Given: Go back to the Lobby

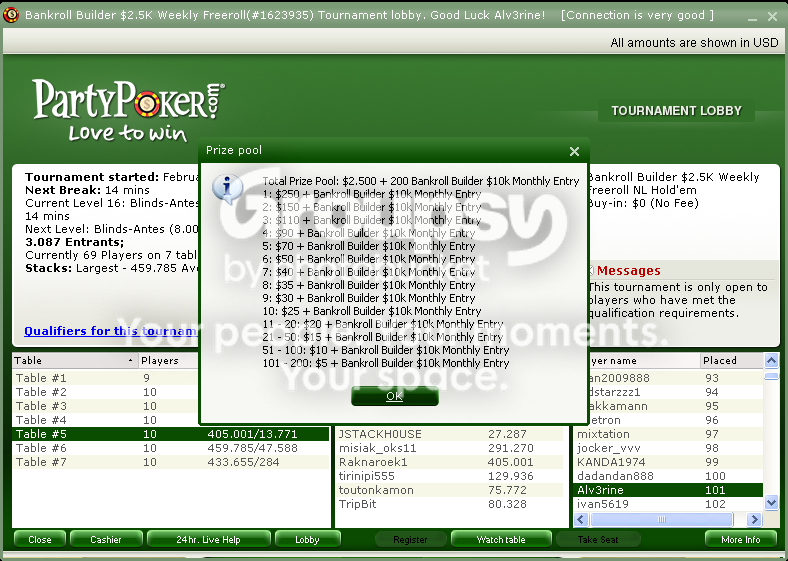Looking at the screenshot, I should (307, 539).
